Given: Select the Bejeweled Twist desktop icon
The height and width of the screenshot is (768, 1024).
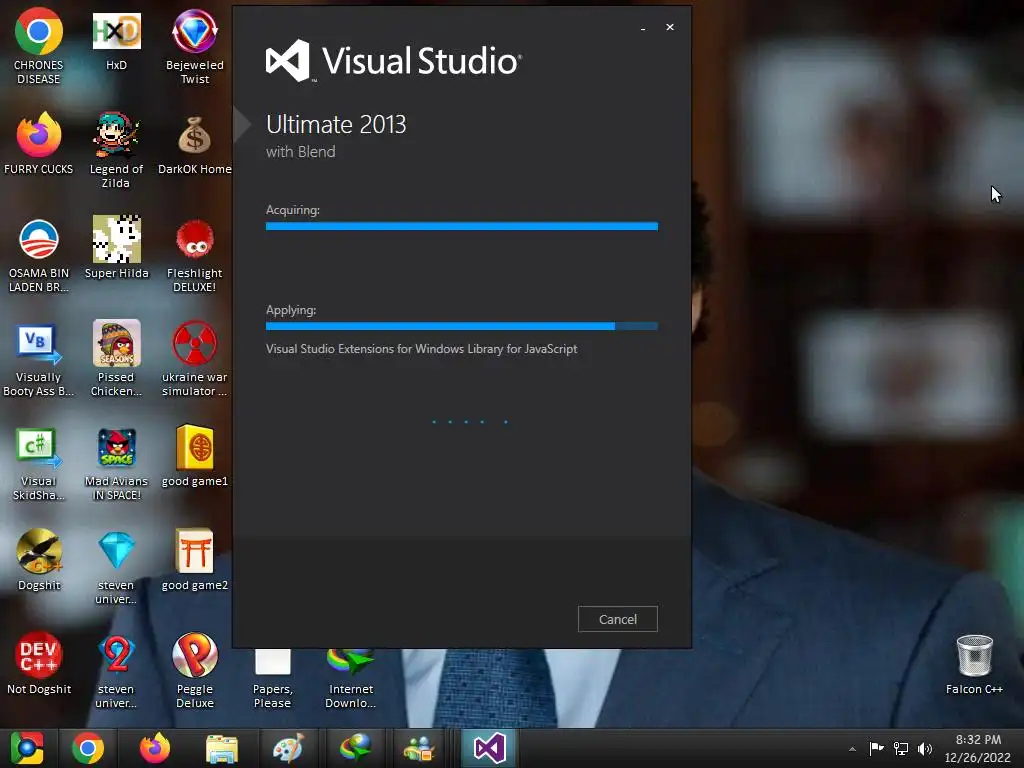Looking at the screenshot, I should coord(195,46).
